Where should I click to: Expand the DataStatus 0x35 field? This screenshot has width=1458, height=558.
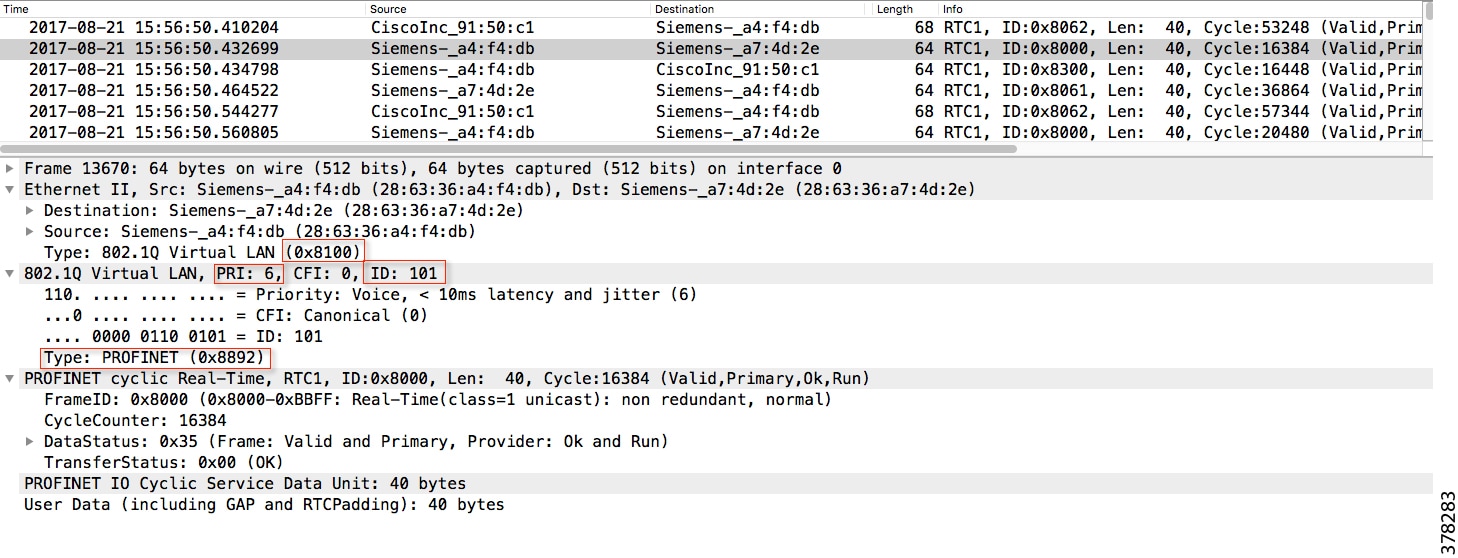click(31, 441)
